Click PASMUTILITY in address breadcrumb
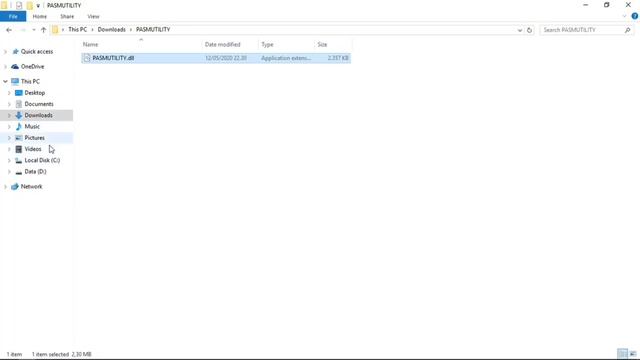The width and height of the screenshot is (640, 360). (153, 29)
